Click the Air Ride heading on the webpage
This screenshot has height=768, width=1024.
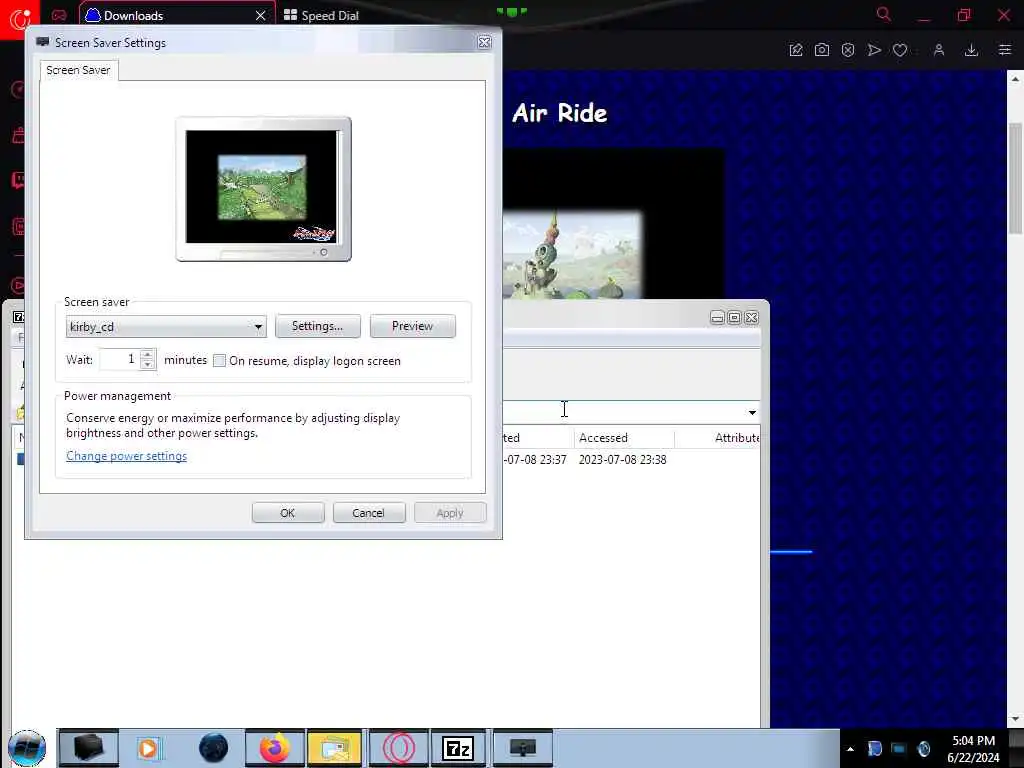coord(560,113)
